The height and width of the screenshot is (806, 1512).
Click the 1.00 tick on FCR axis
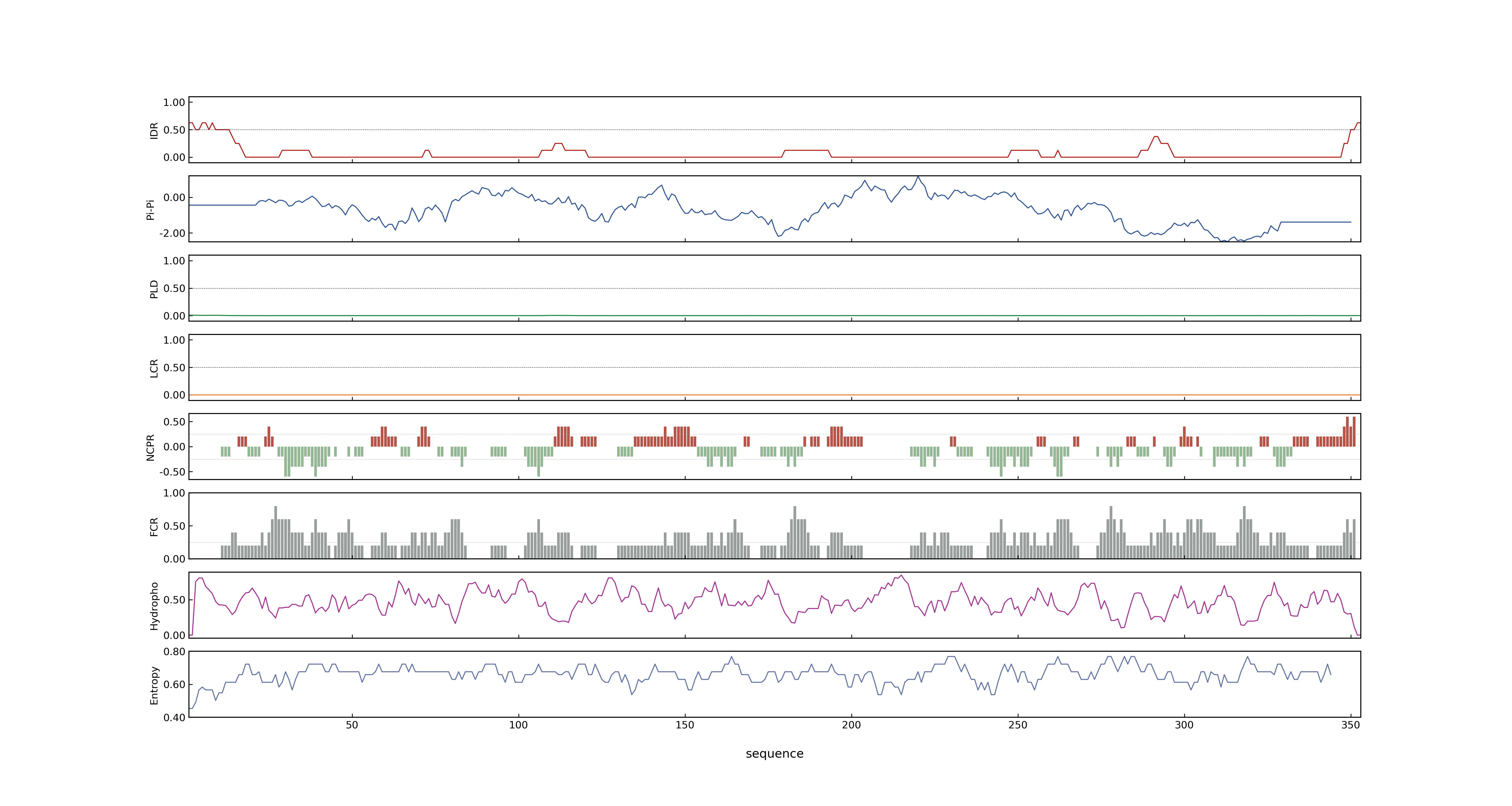(x=174, y=493)
